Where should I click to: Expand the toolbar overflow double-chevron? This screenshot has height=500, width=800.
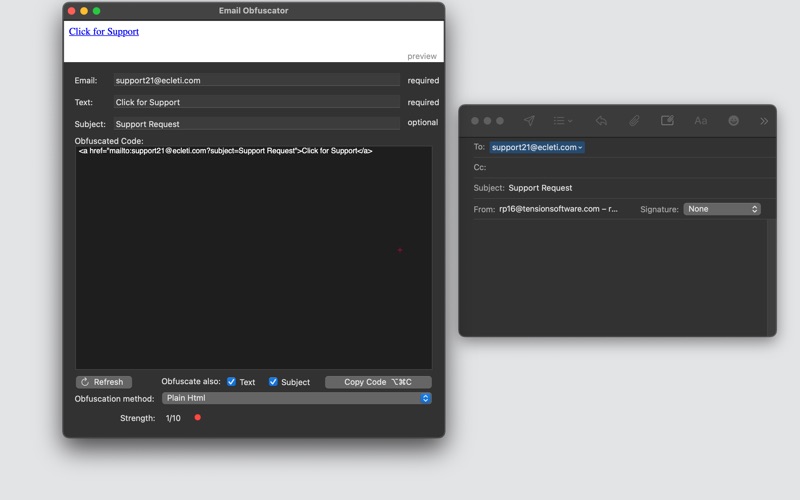click(764, 121)
